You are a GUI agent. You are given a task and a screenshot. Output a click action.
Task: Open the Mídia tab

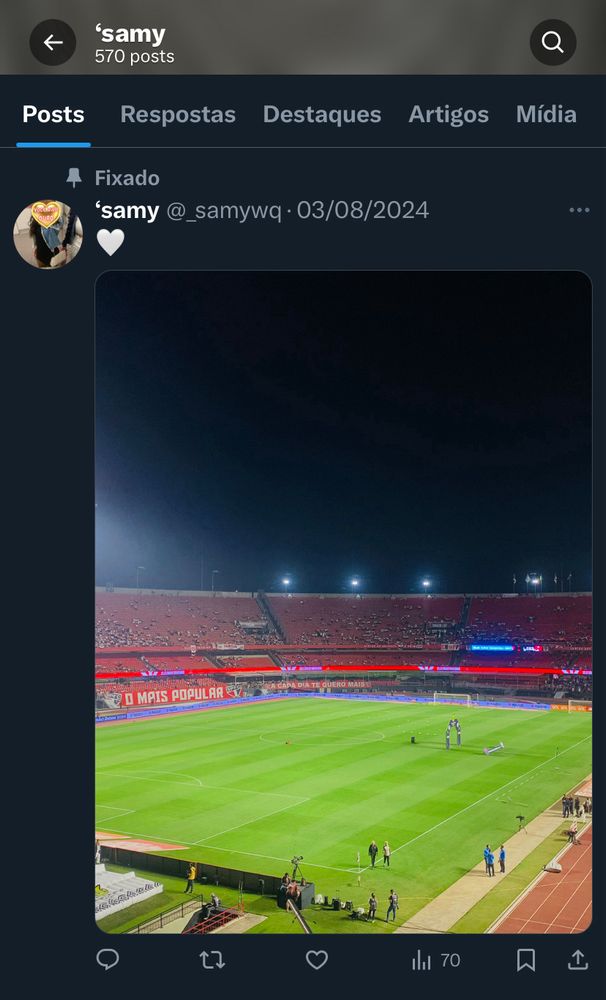[x=546, y=114]
